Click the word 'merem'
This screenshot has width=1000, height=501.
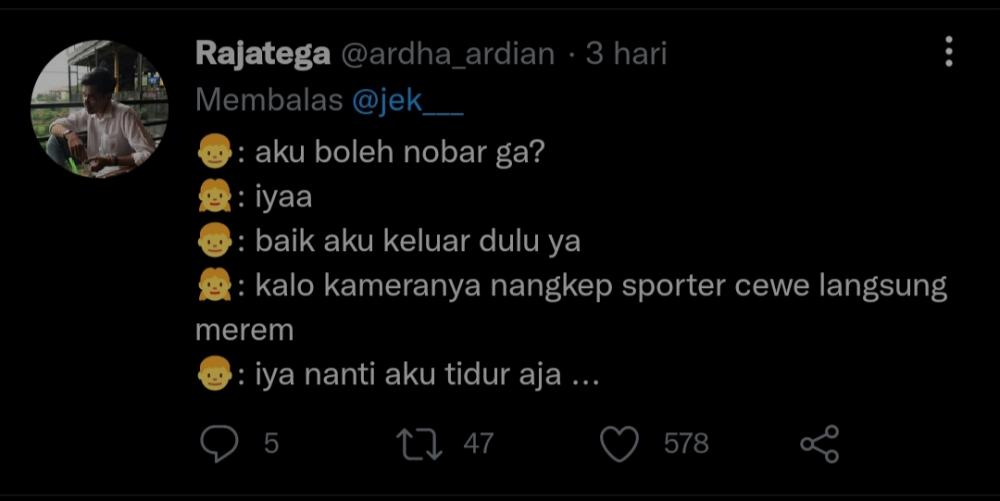pyautogui.click(x=244, y=331)
